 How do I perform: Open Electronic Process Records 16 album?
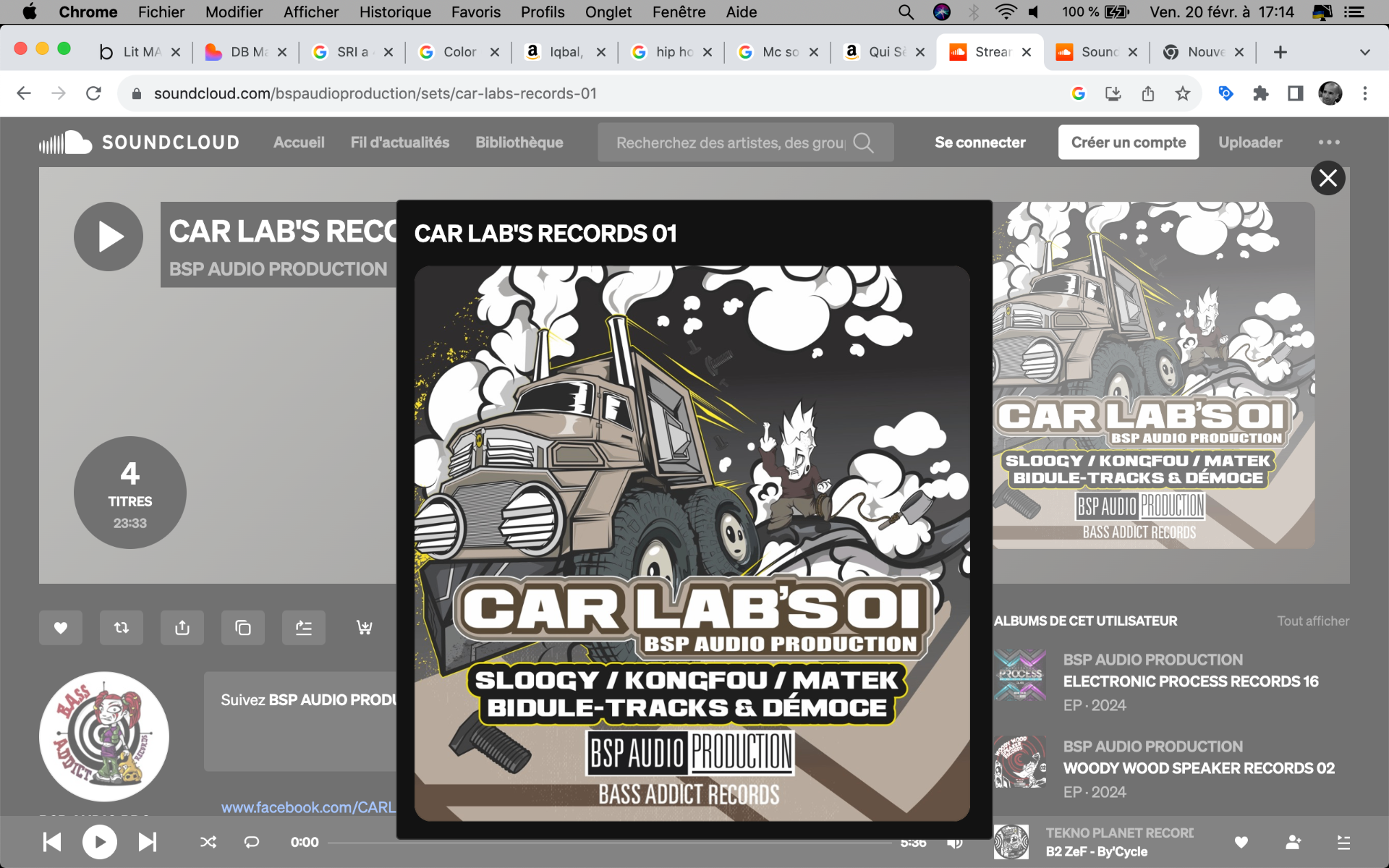click(x=1191, y=681)
